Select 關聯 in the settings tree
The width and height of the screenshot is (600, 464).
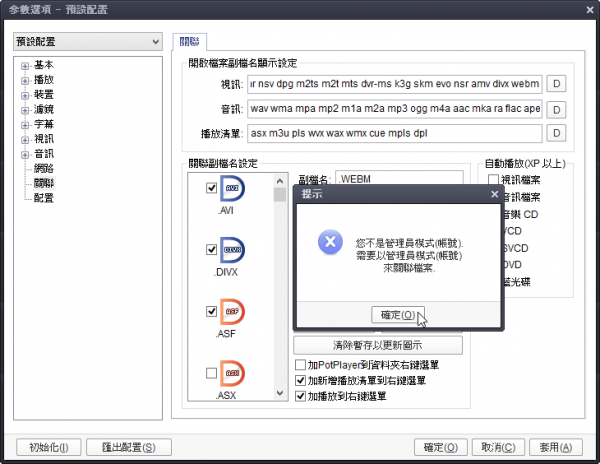click(x=44, y=183)
